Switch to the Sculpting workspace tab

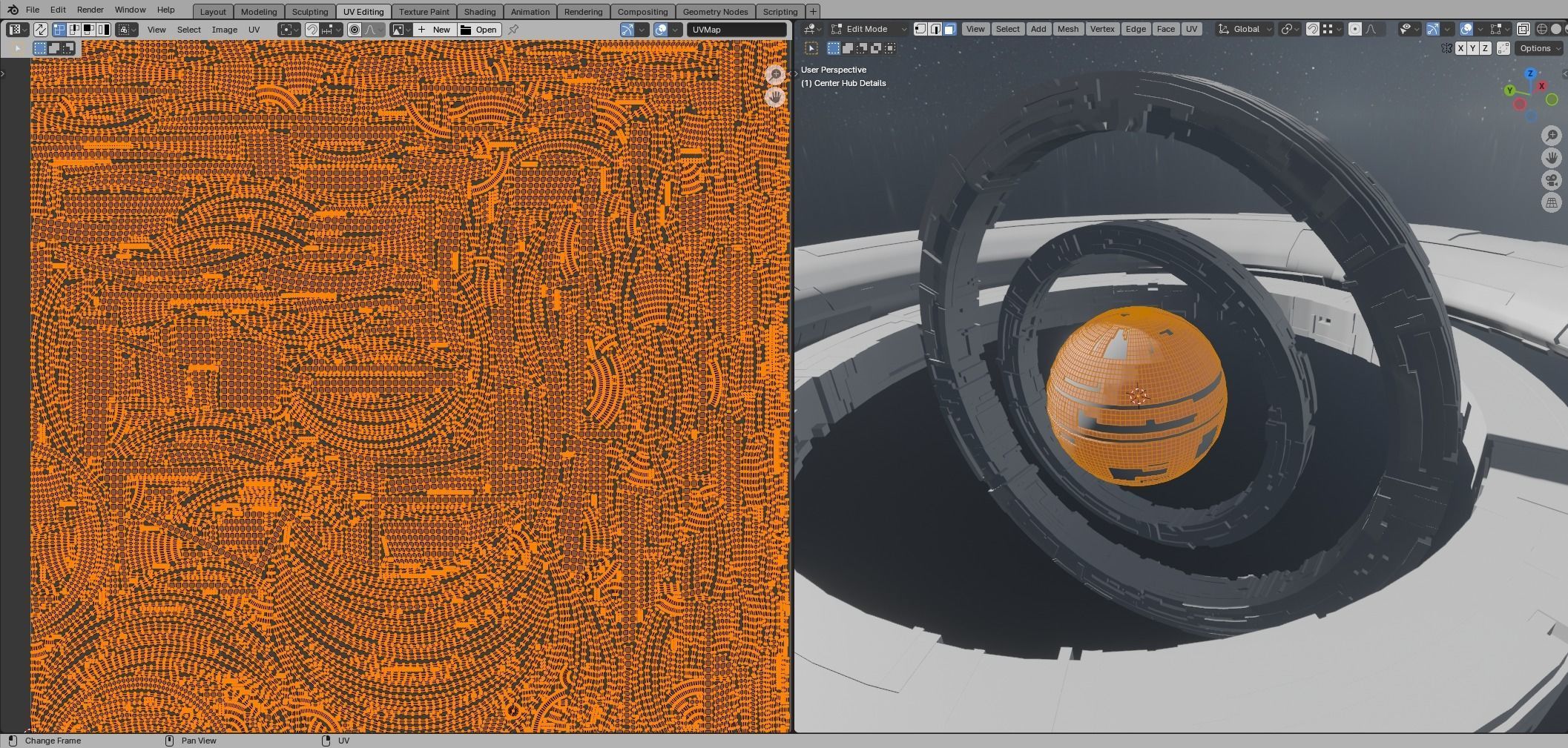[x=310, y=12]
